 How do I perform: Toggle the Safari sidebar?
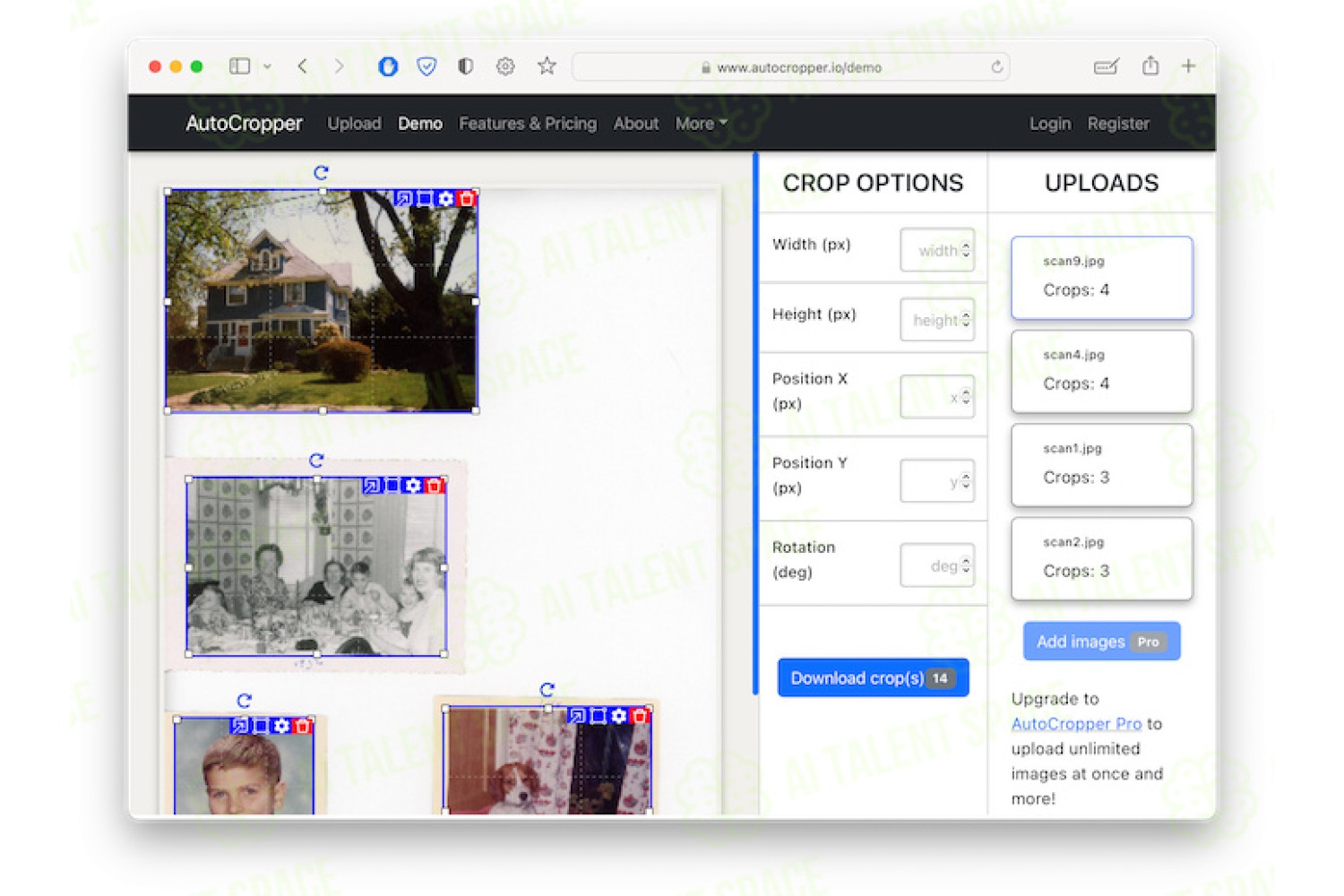tap(239, 66)
